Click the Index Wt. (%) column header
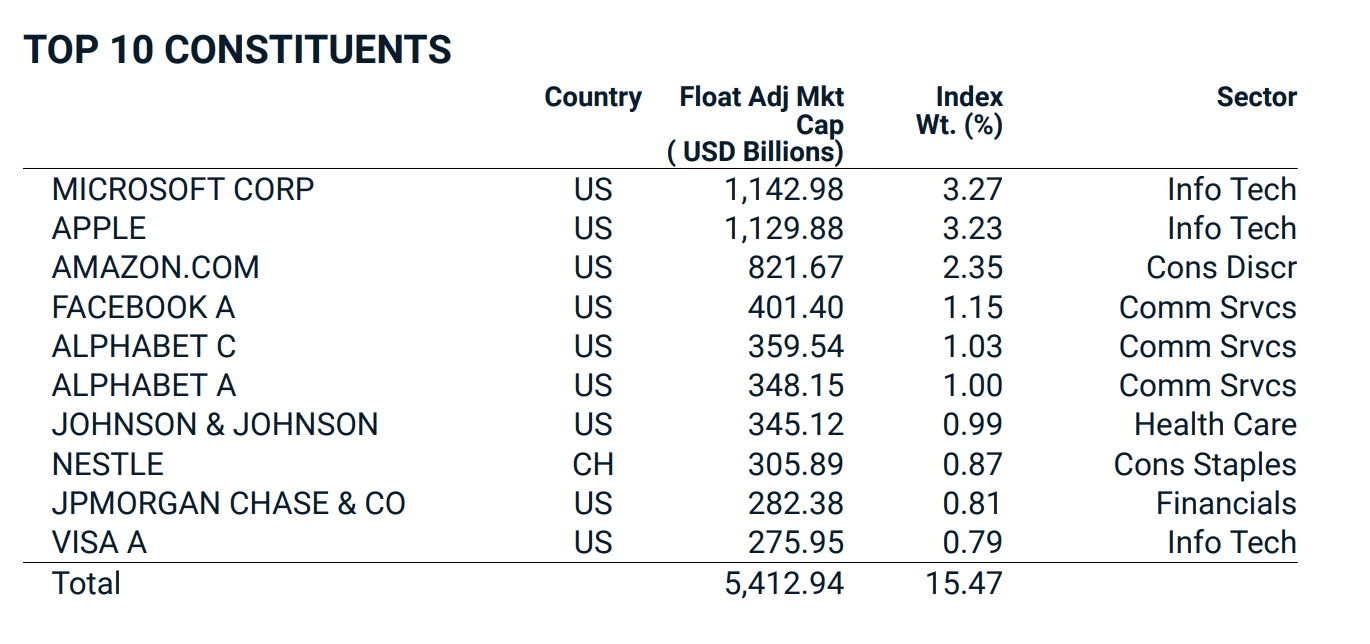The image size is (1370, 644). point(959,111)
